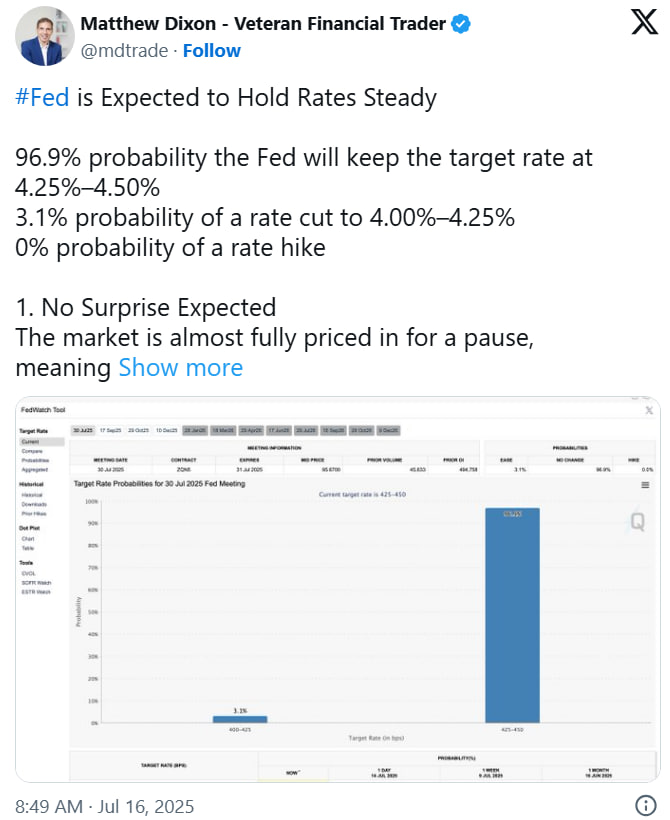
Task: Select the 17 Sep25 meeting tab
Action: tap(110, 430)
